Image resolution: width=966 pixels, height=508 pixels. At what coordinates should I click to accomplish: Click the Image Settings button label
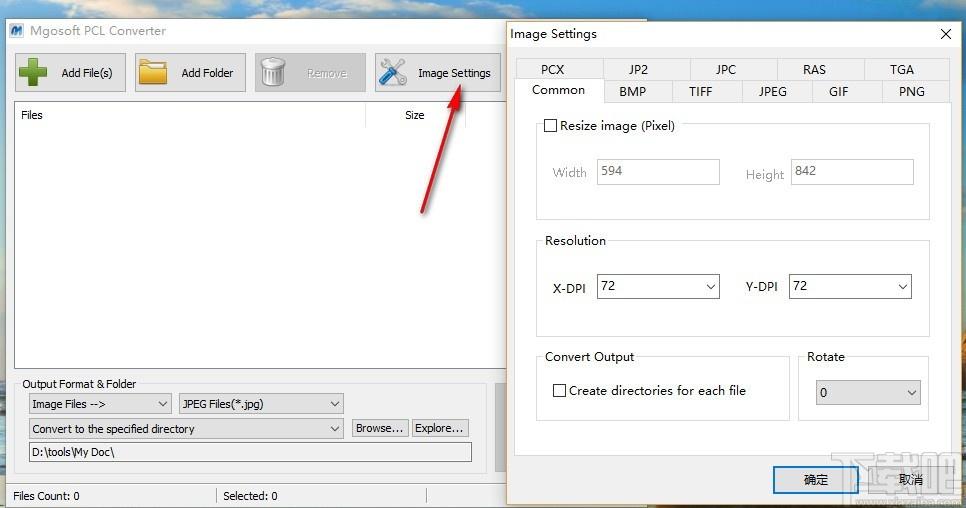(454, 73)
